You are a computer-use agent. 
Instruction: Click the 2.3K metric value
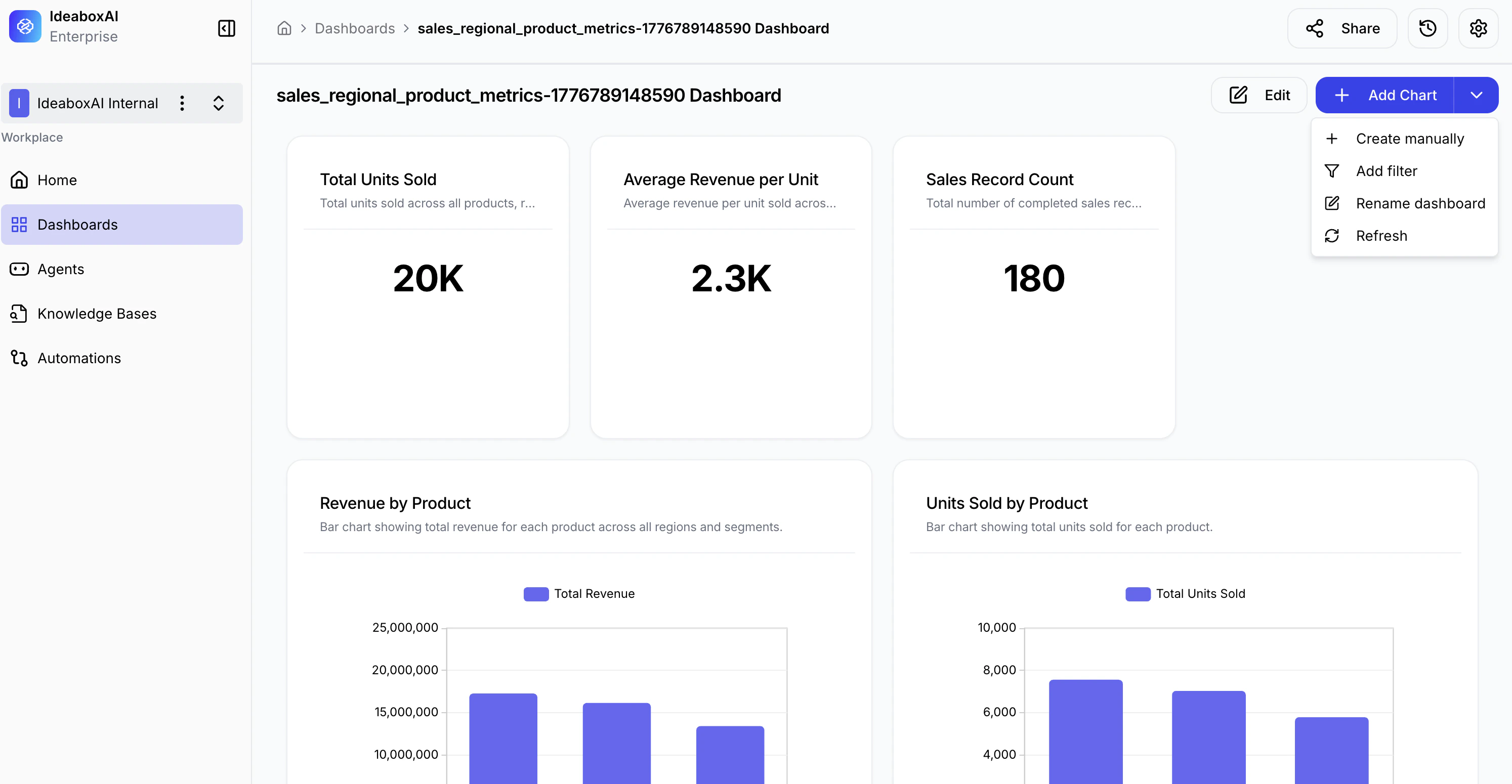coord(731,278)
